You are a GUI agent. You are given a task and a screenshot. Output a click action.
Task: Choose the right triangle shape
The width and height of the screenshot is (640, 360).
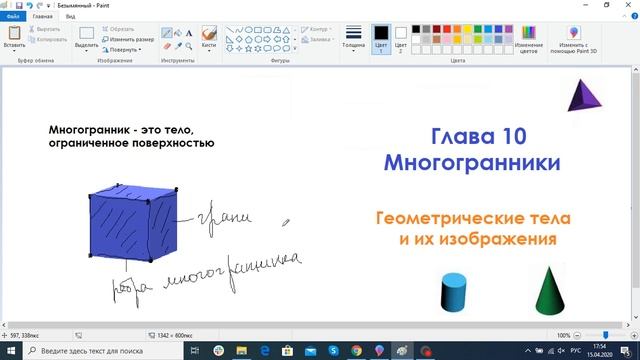[x=230, y=39]
